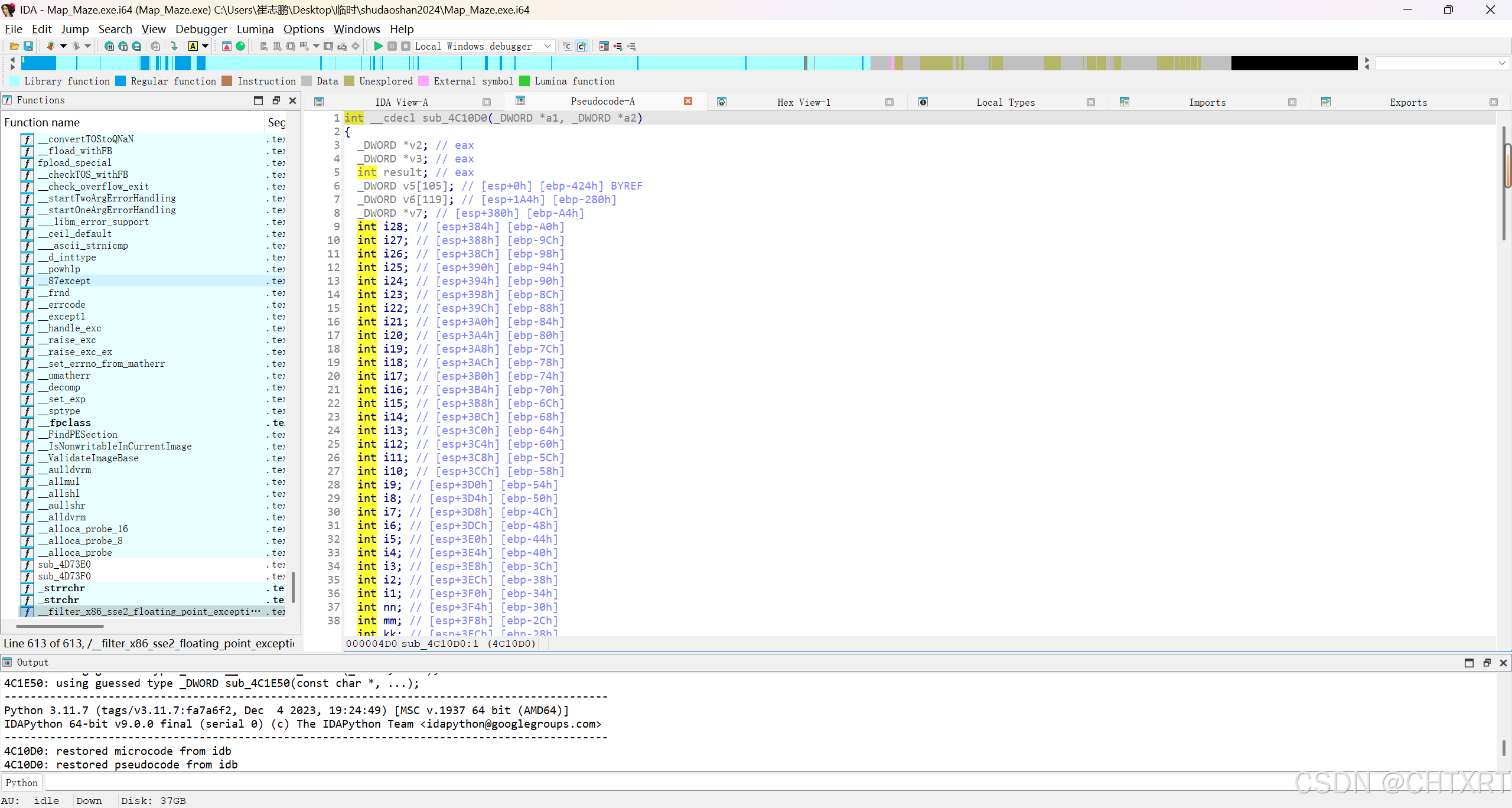Screen dimensions: 1512x808
Task: Click the Regular function color swatch
Action: coord(120,81)
